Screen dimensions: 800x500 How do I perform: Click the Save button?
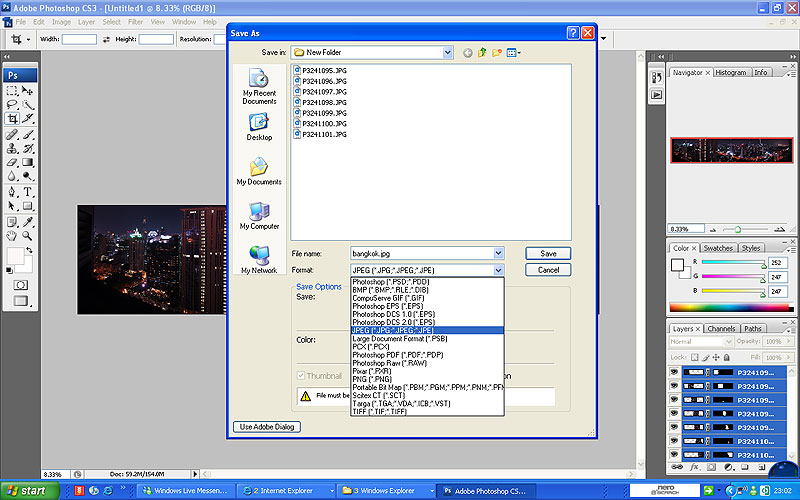[x=548, y=253]
